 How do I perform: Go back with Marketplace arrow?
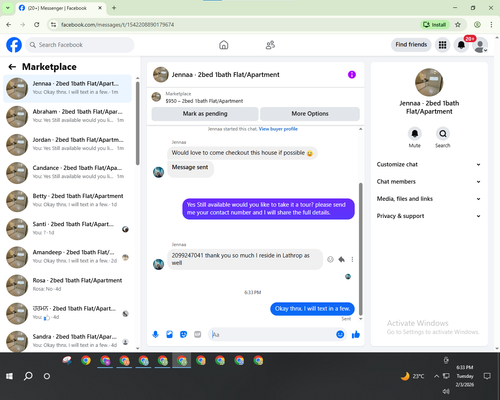(x=12, y=67)
